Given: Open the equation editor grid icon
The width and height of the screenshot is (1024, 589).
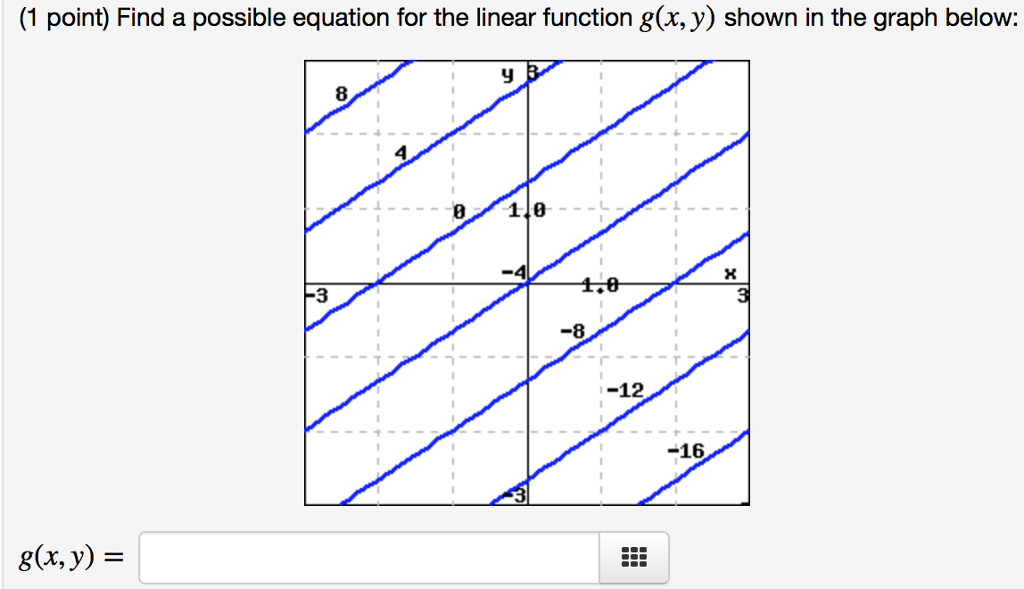Looking at the screenshot, I should (x=634, y=558).
